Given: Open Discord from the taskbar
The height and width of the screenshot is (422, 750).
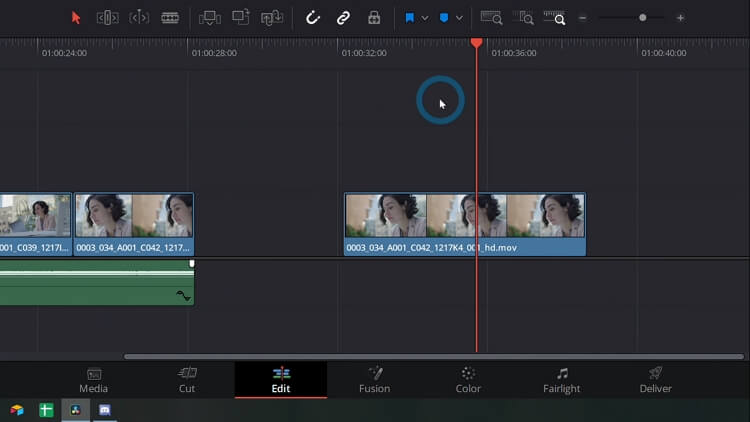Looking at the screenshot, I should pos(105,410).
